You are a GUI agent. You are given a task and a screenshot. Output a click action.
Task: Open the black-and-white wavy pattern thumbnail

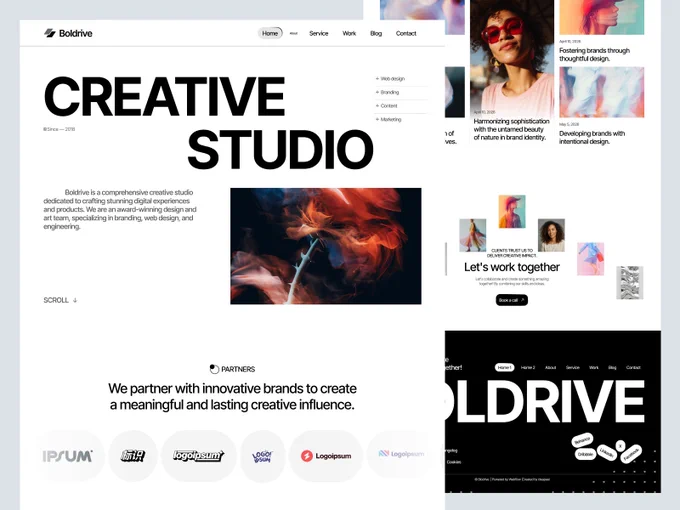click(x=630, y=283)
